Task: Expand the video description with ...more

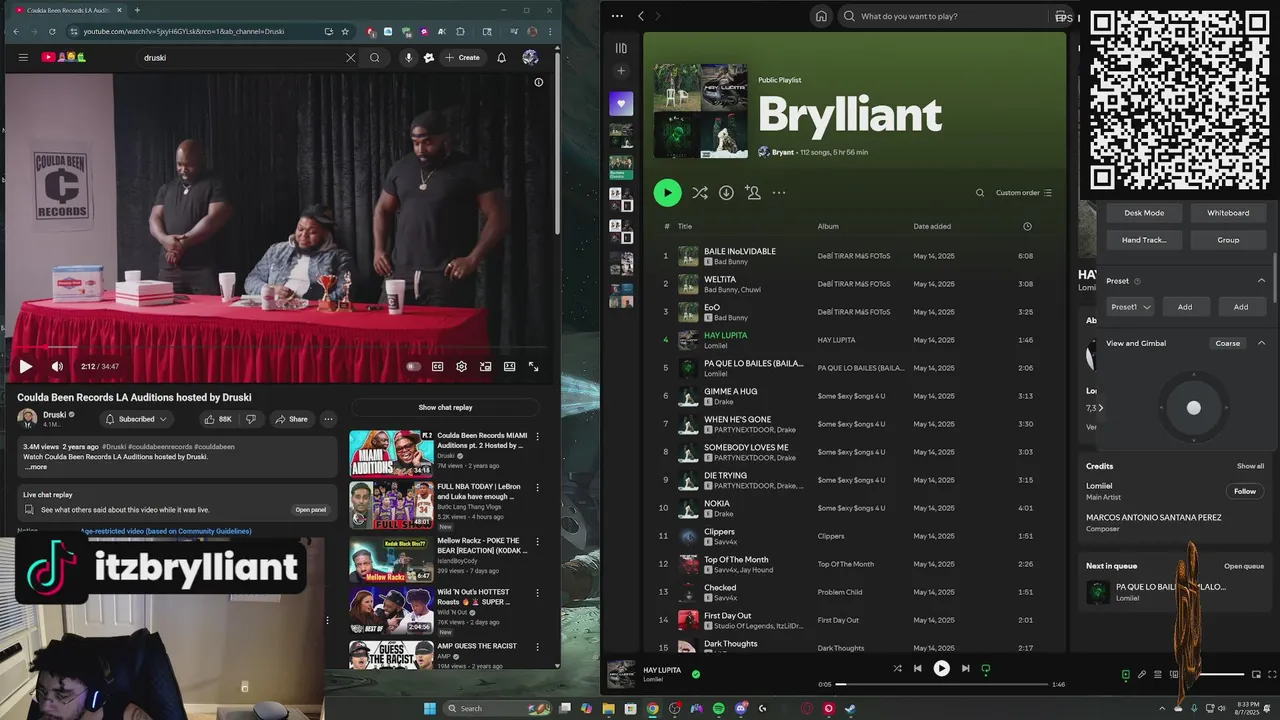Action: pos(36,467)
